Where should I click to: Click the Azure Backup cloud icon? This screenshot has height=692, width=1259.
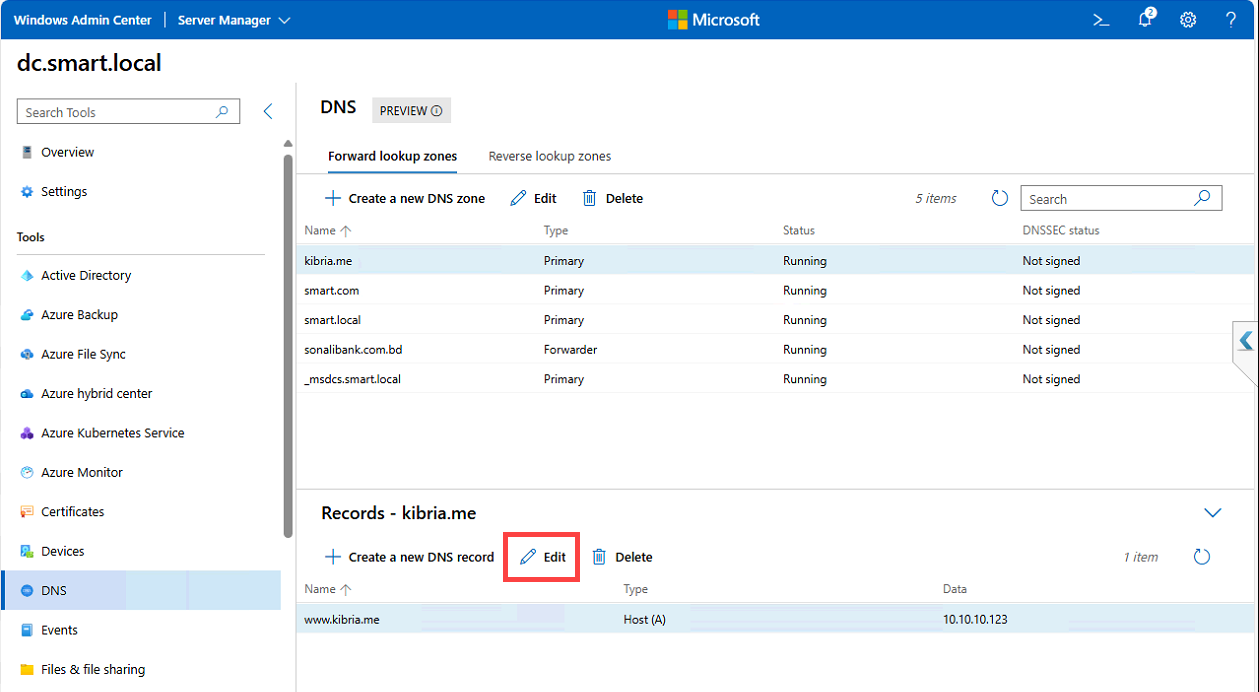pos(27,314)
